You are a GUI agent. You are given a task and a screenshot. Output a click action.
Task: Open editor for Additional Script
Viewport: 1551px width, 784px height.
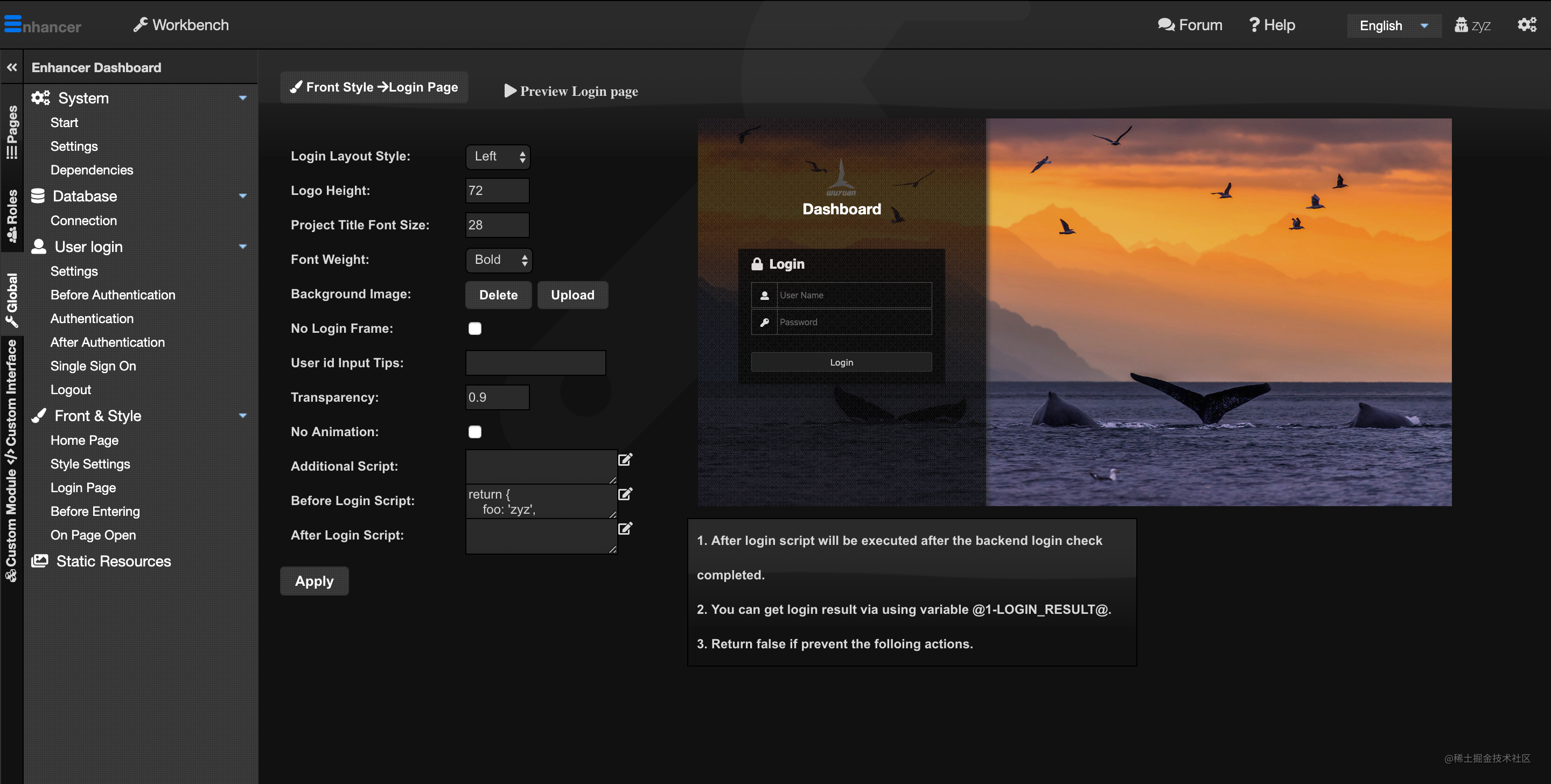(x=626, y=459)
